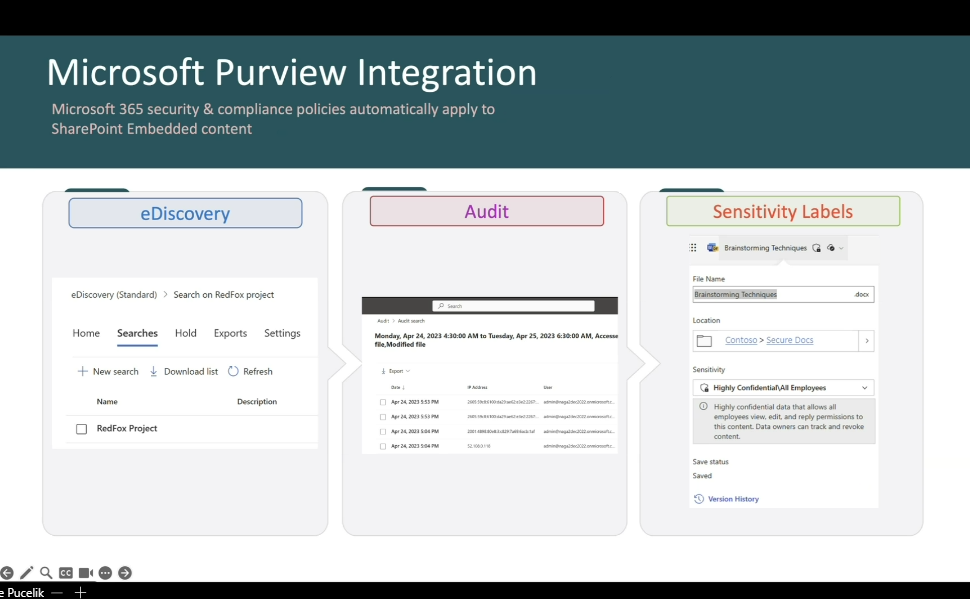Check the RedFox Project checkbox
Screen dimensions: 970x599
(82, 429)
